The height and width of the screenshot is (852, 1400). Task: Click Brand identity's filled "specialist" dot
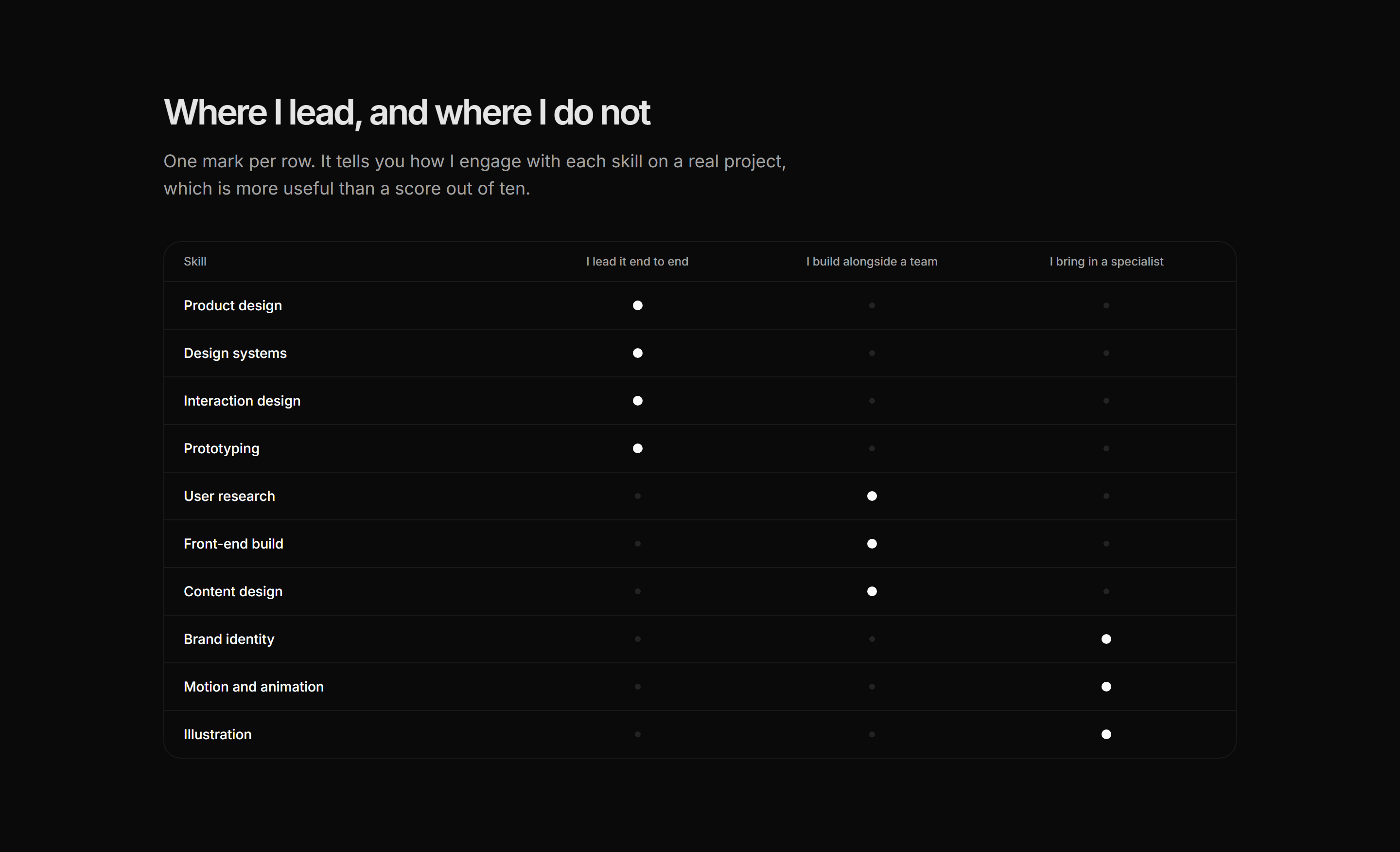click(1106, 639)
